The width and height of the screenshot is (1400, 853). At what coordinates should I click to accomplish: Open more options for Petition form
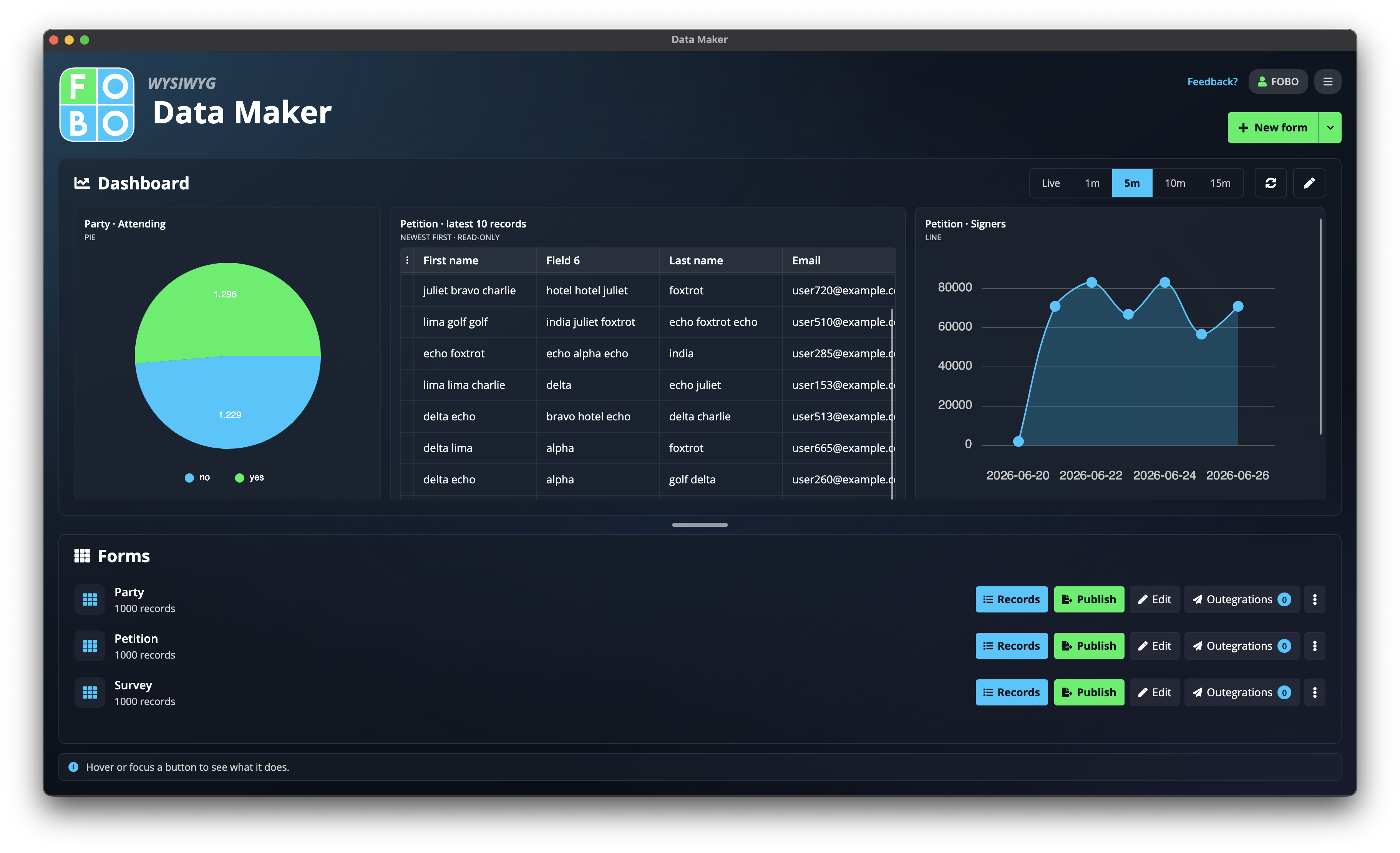(1314, 646)
